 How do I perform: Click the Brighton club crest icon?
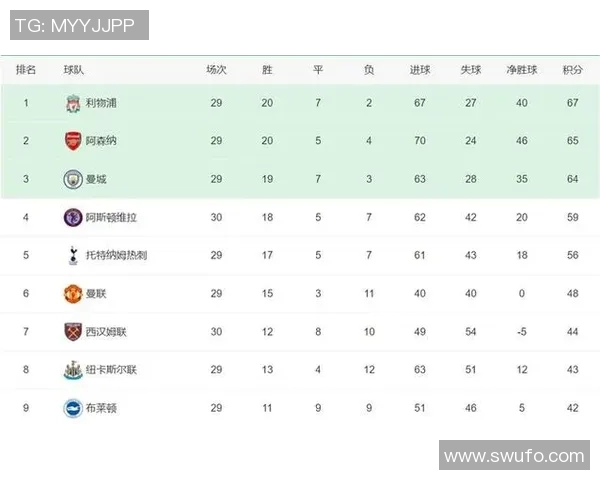(x=73, y=407)
